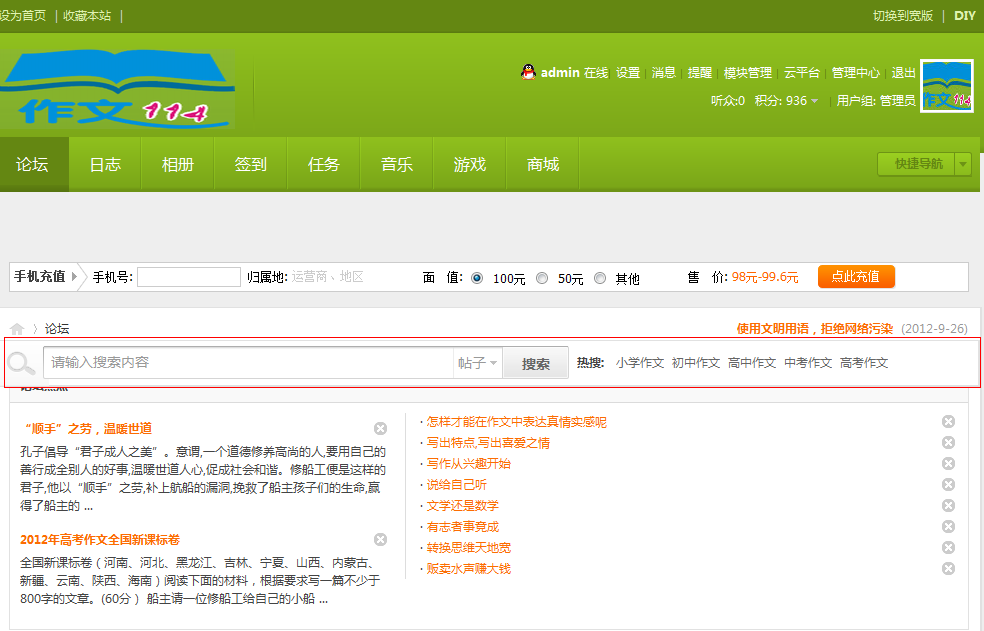Open the 模块管理 link
The image size is (984, 631).
(x=747, y=73)
